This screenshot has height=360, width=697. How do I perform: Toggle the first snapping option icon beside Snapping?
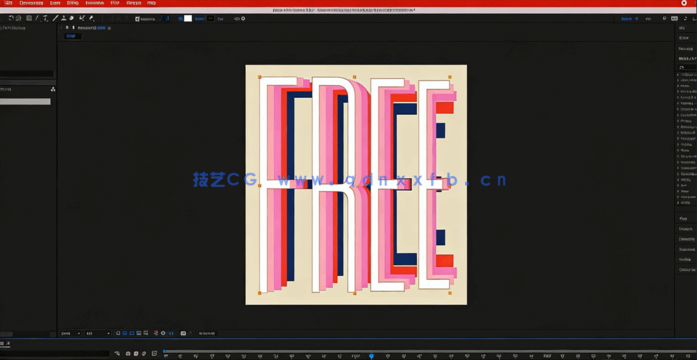162,19
